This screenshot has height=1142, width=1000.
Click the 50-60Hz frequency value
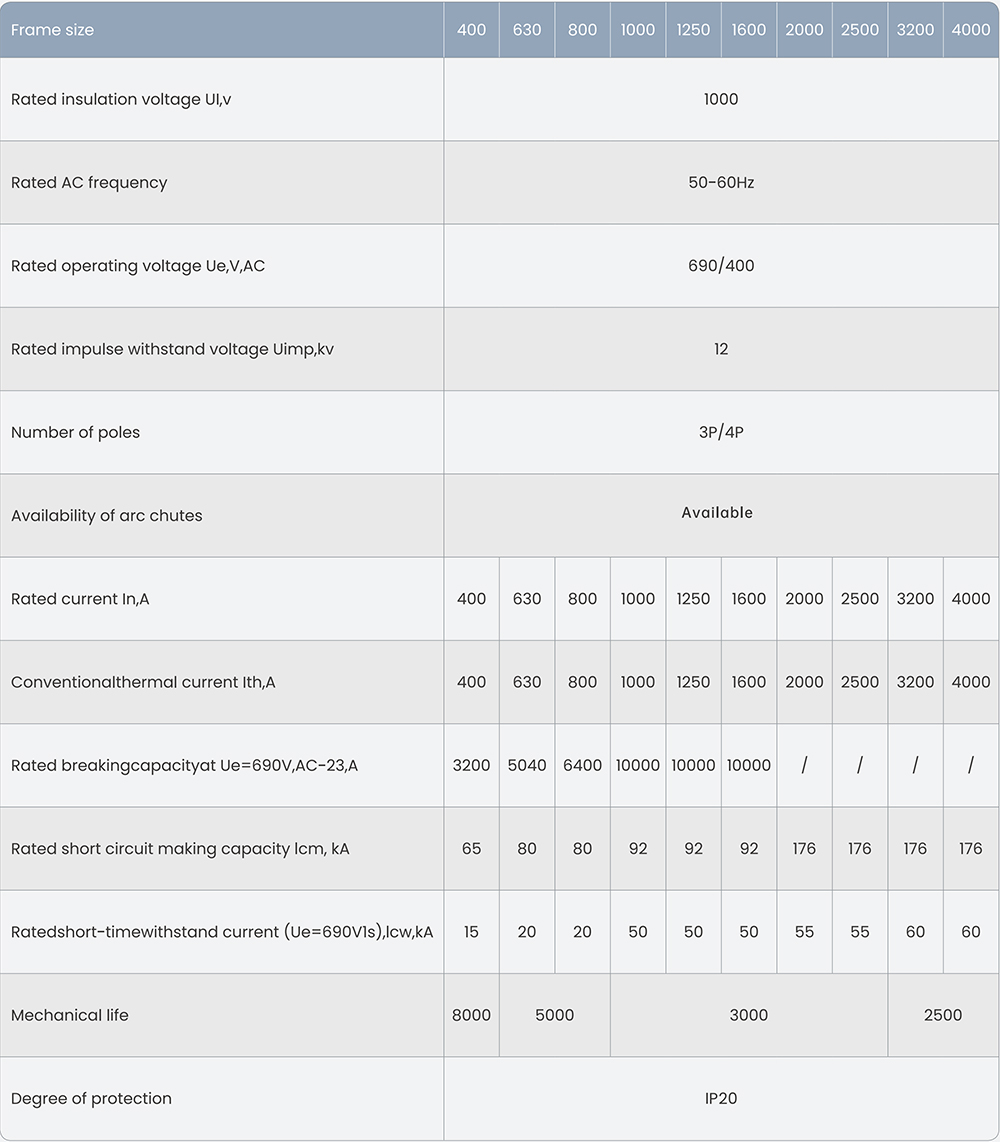tap(720, 183)
